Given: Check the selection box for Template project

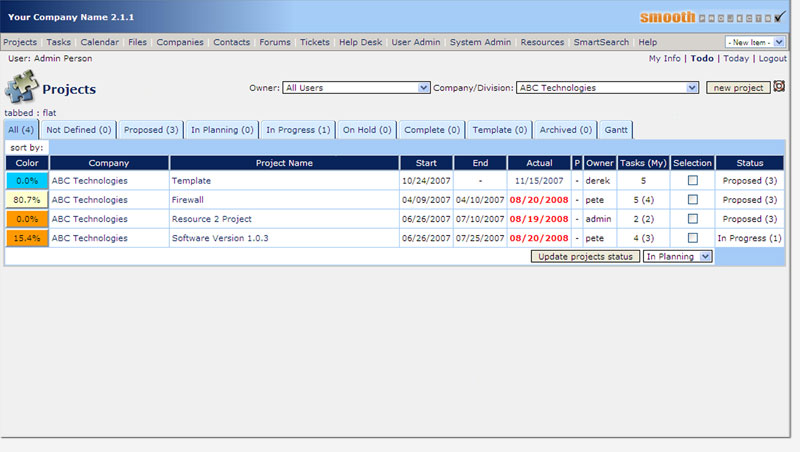Looking at the screenshot, I should (x=692, y=181).
